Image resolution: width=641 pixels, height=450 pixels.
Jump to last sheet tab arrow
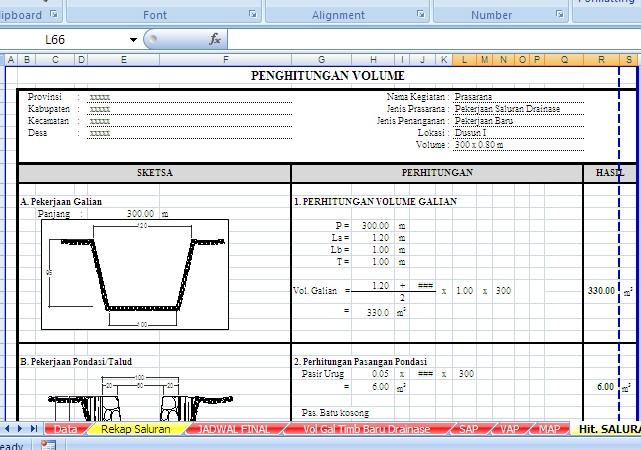(x=34, y=428)
